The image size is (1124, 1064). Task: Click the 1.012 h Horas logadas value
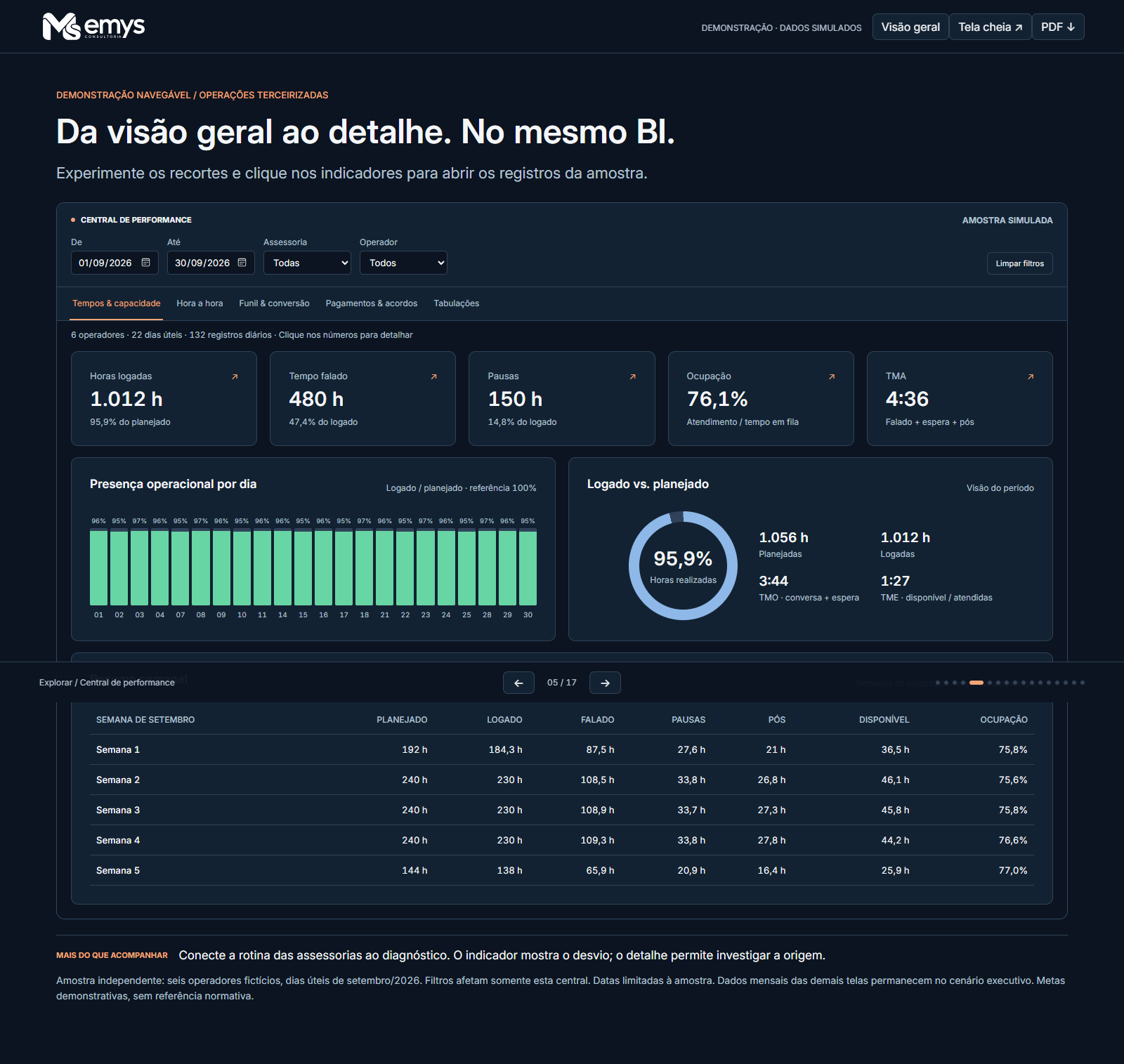[126, 399]
